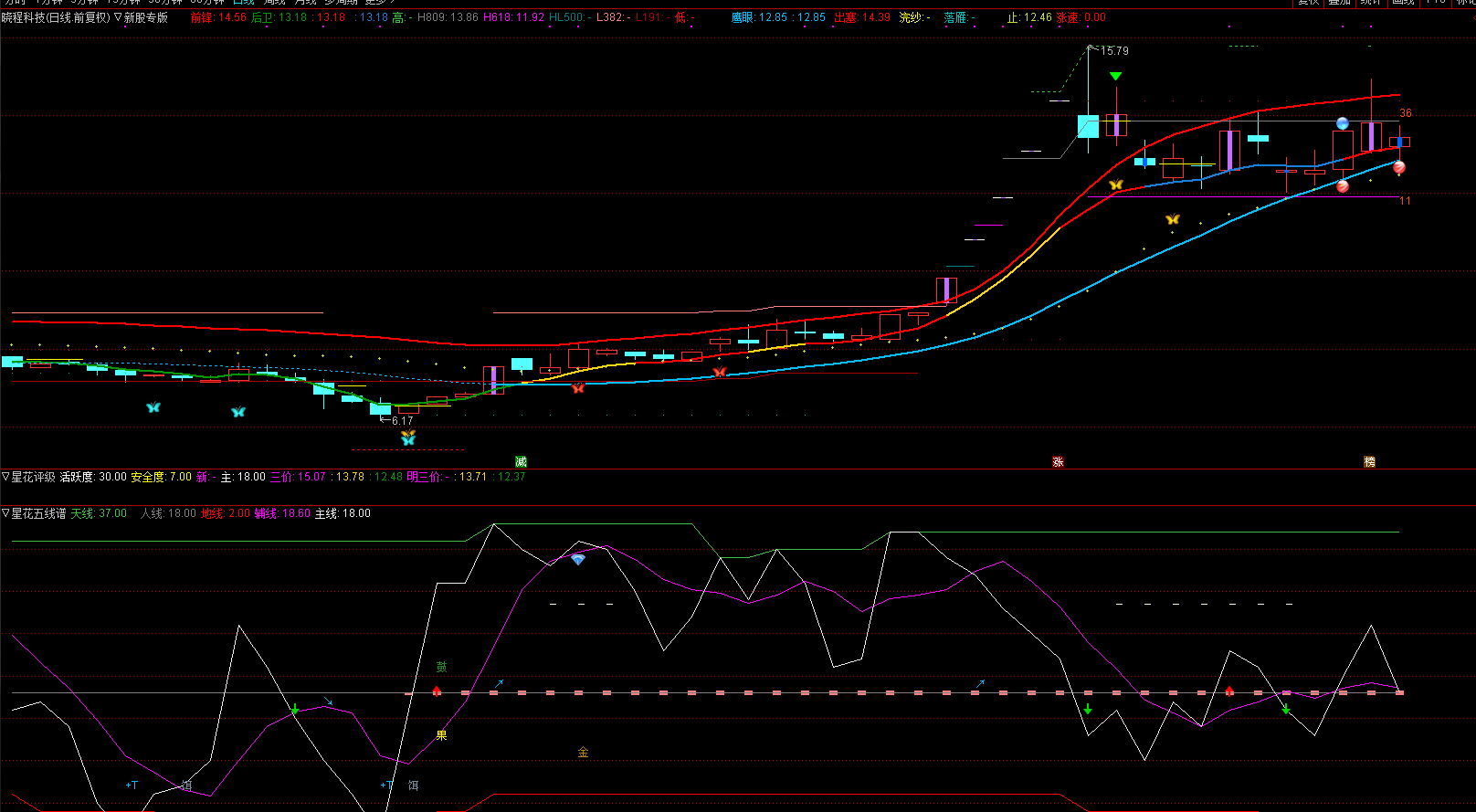Click the 地线: 2.00 value

pyautogui.click(x=225, y=513)
